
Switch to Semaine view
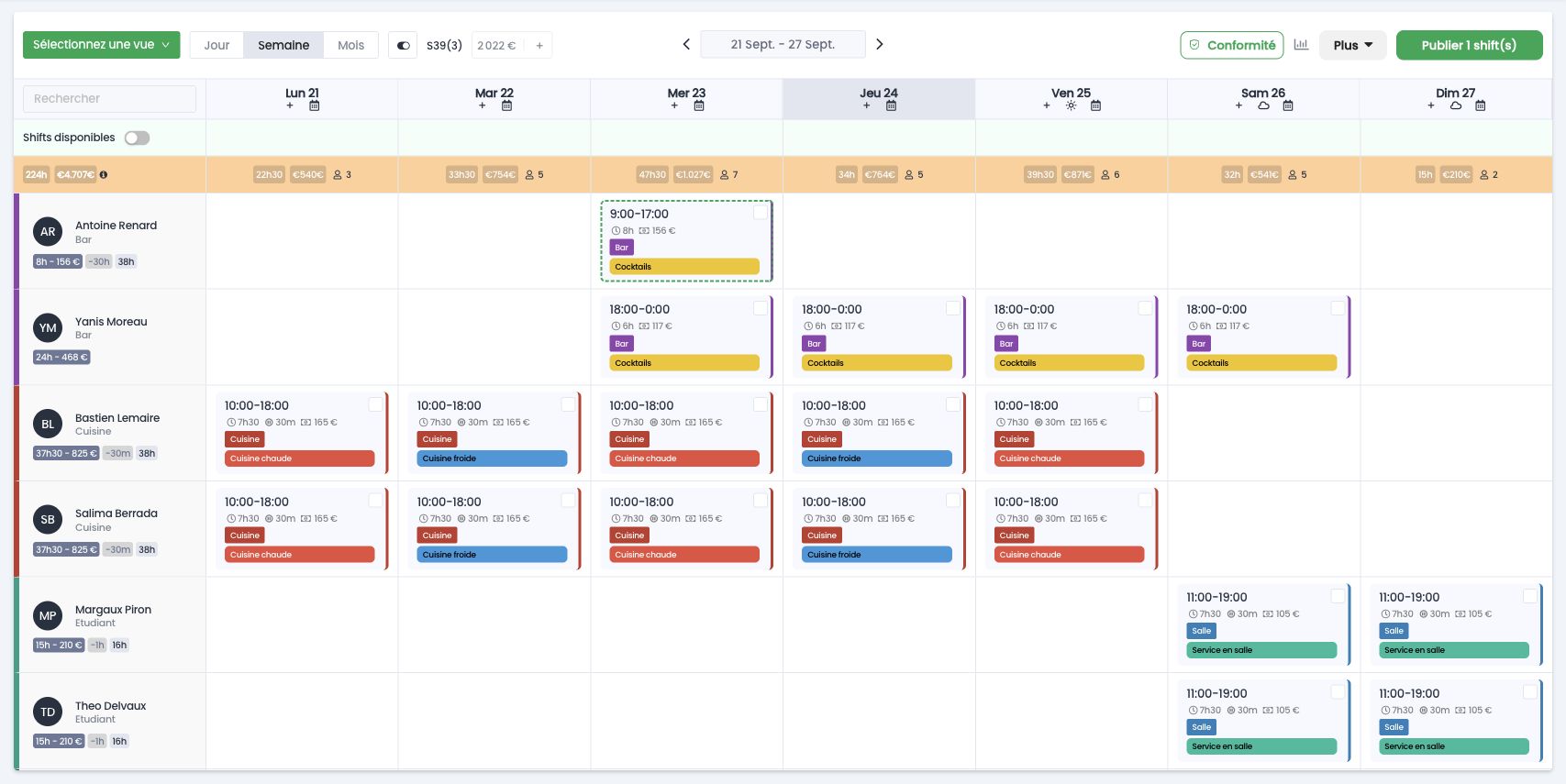[283, 45]
